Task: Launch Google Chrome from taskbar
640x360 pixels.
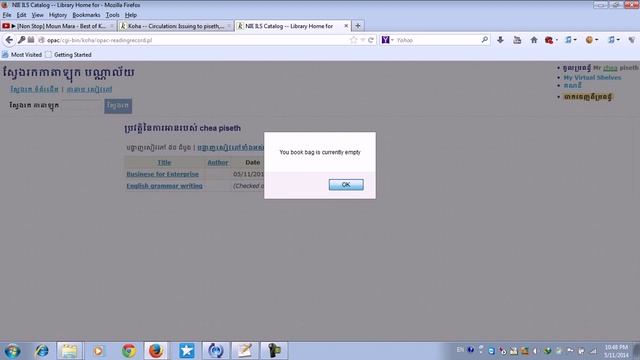Action: [129, 351]
